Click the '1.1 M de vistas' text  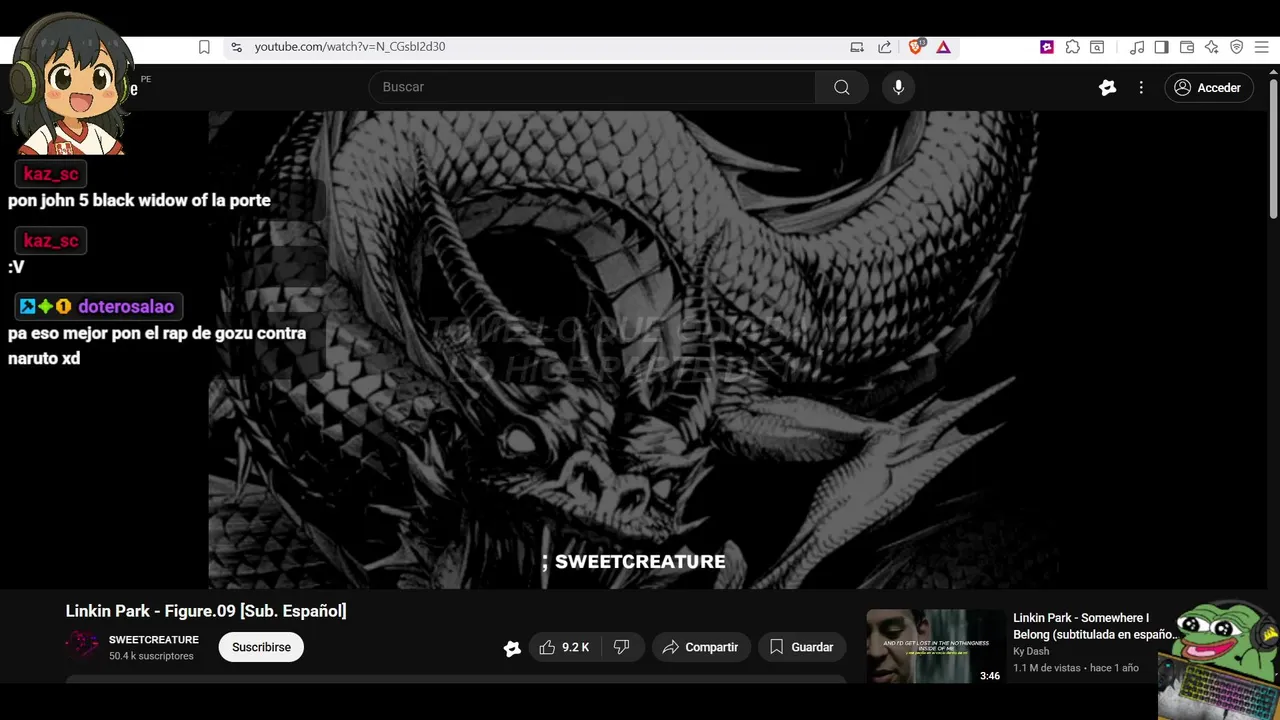coord(1047,667)
